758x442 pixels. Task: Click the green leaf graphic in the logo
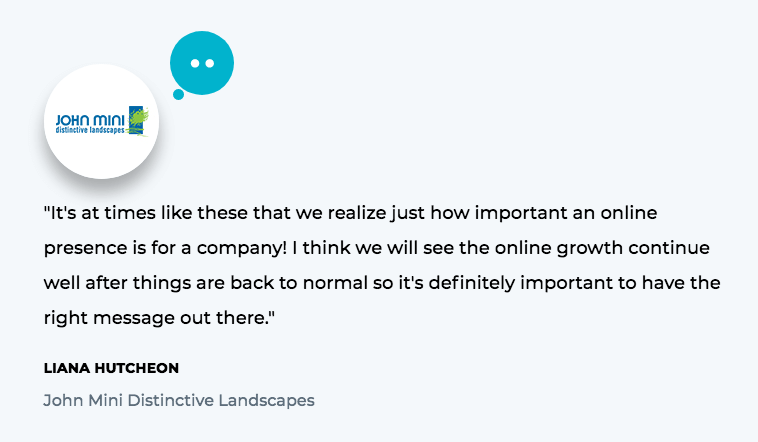tap(139, 118)
